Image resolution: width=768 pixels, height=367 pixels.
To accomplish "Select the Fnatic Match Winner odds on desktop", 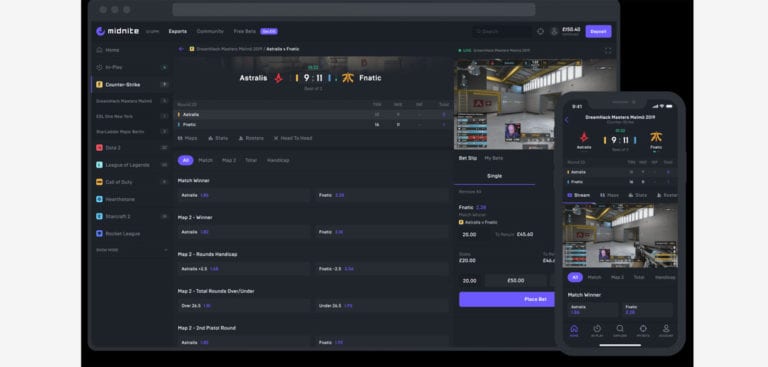I will pyautogui.click(x=382, y=195).
